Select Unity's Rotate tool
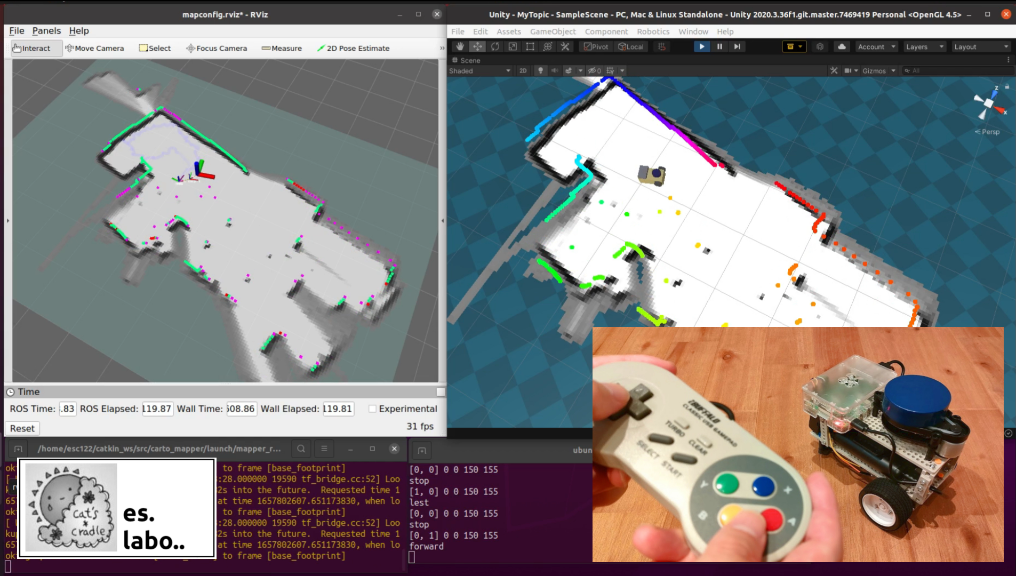1024x576 pixels. [495, 46]
